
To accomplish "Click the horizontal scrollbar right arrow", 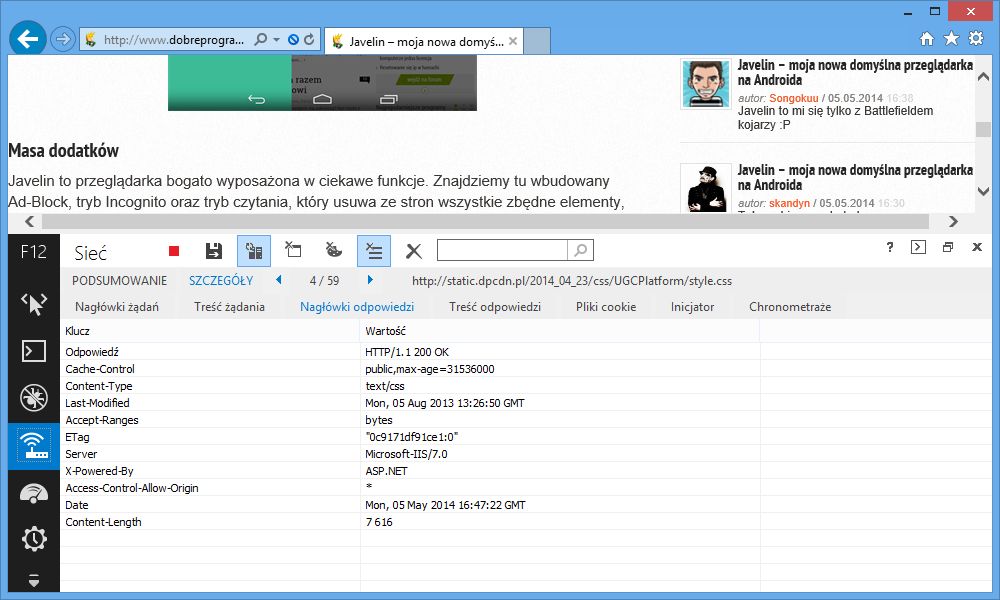I will (x=953, y=221).
